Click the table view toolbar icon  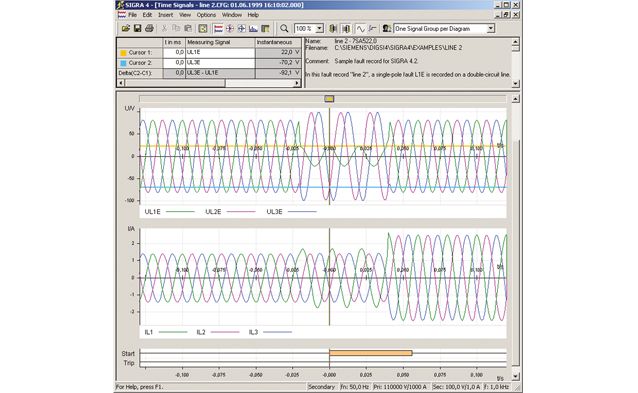(265, 28)
